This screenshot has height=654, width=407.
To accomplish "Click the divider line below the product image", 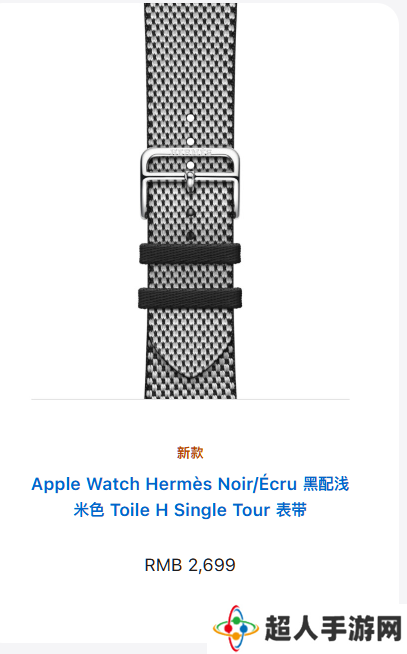I will tap(190, 400).
